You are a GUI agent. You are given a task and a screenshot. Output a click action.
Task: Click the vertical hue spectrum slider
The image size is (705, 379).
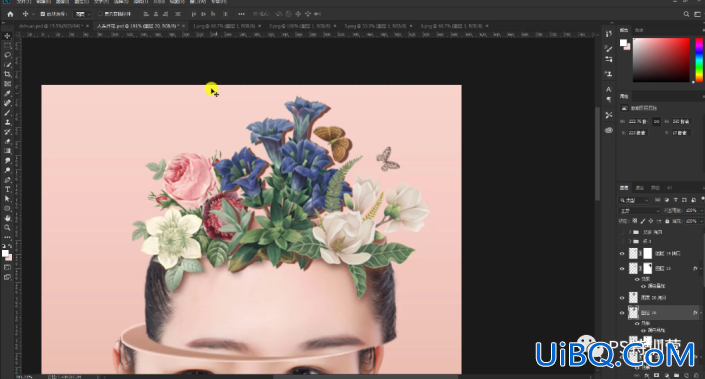699,60
